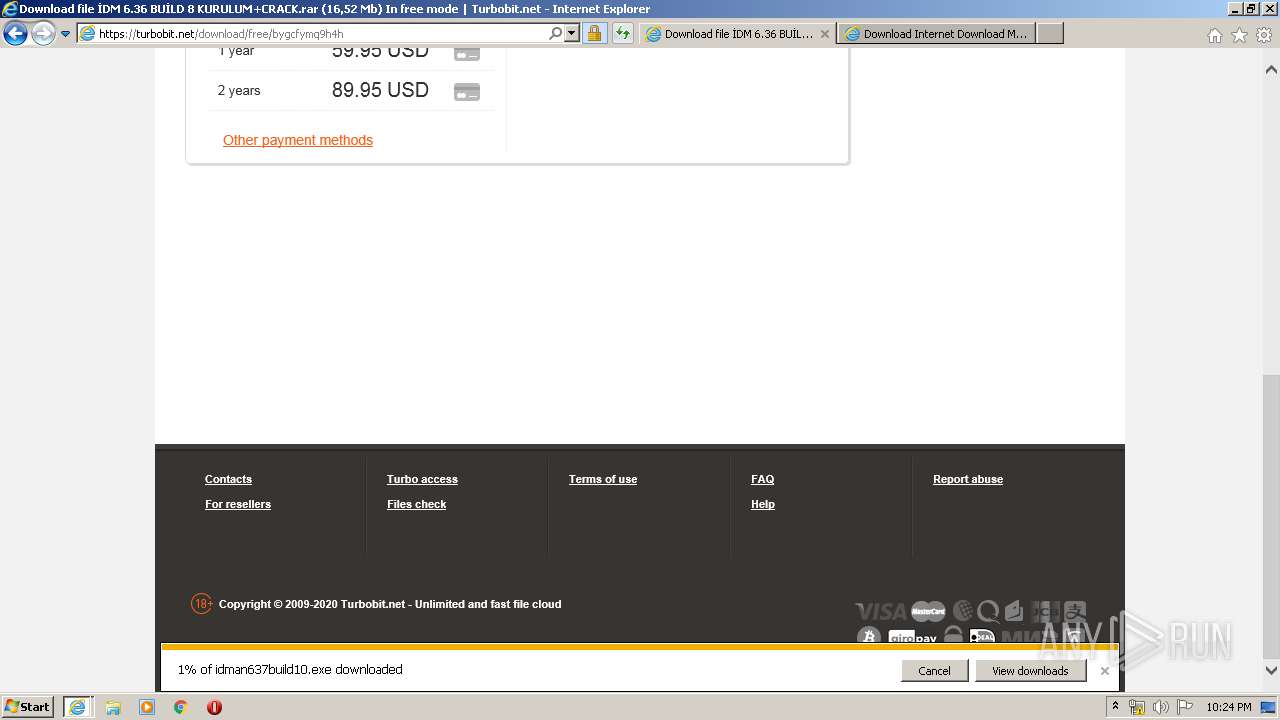Click the download progress status text
The image size is (1280, 720).
[290, 670]
